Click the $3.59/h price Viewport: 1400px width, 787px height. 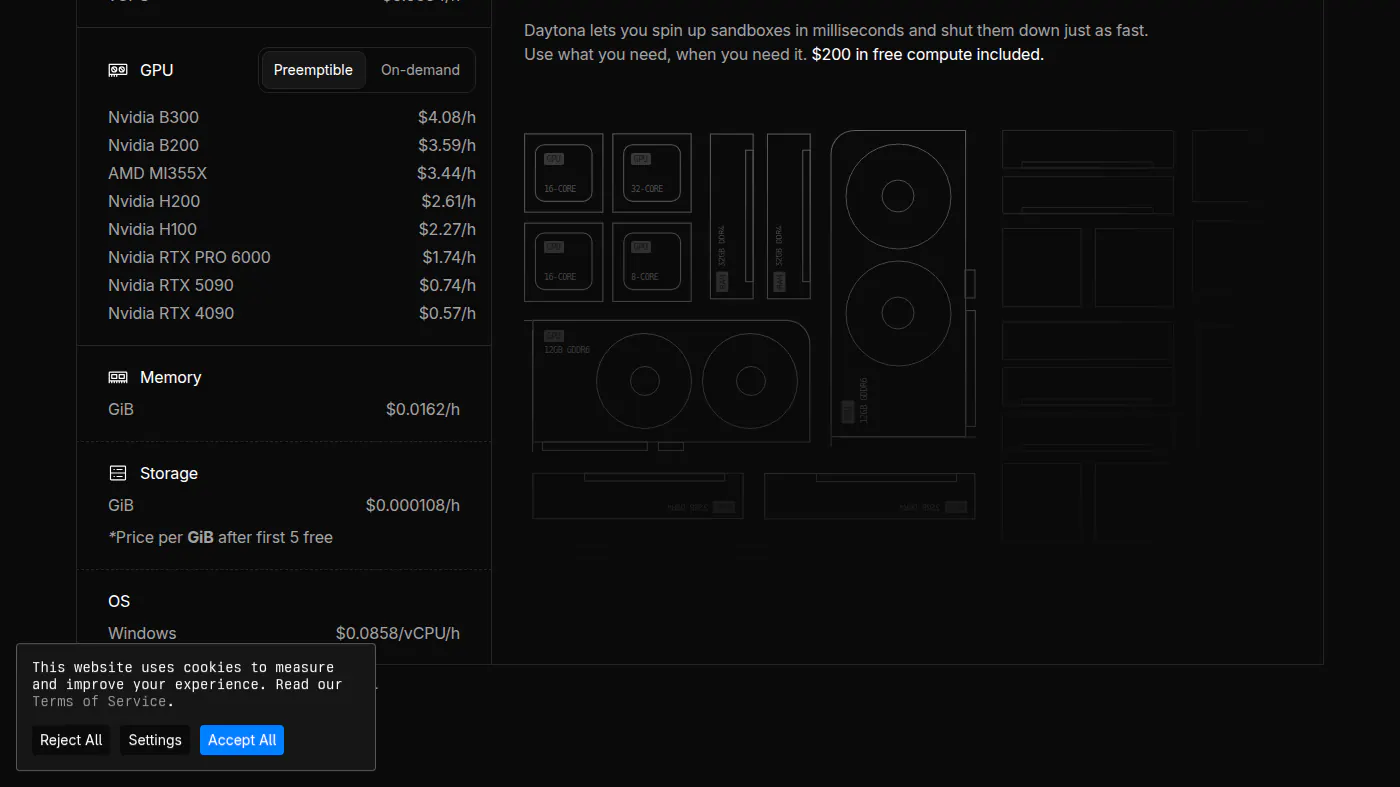[447, 145]
